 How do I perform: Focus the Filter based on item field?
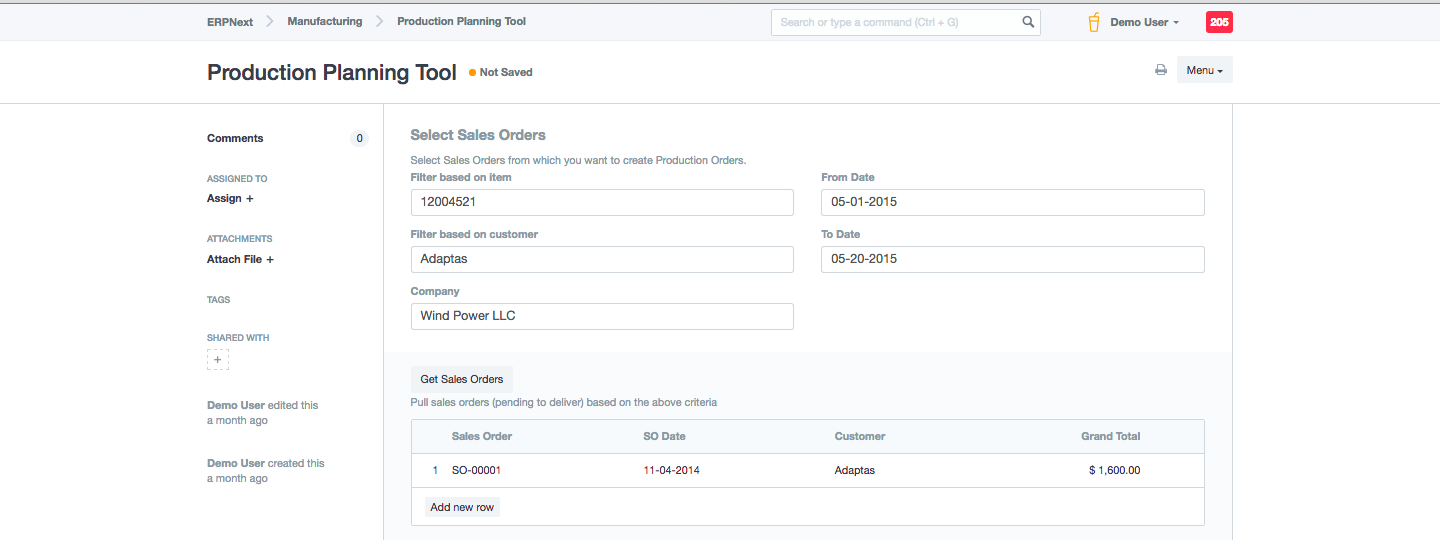click(x=602, y=202)
